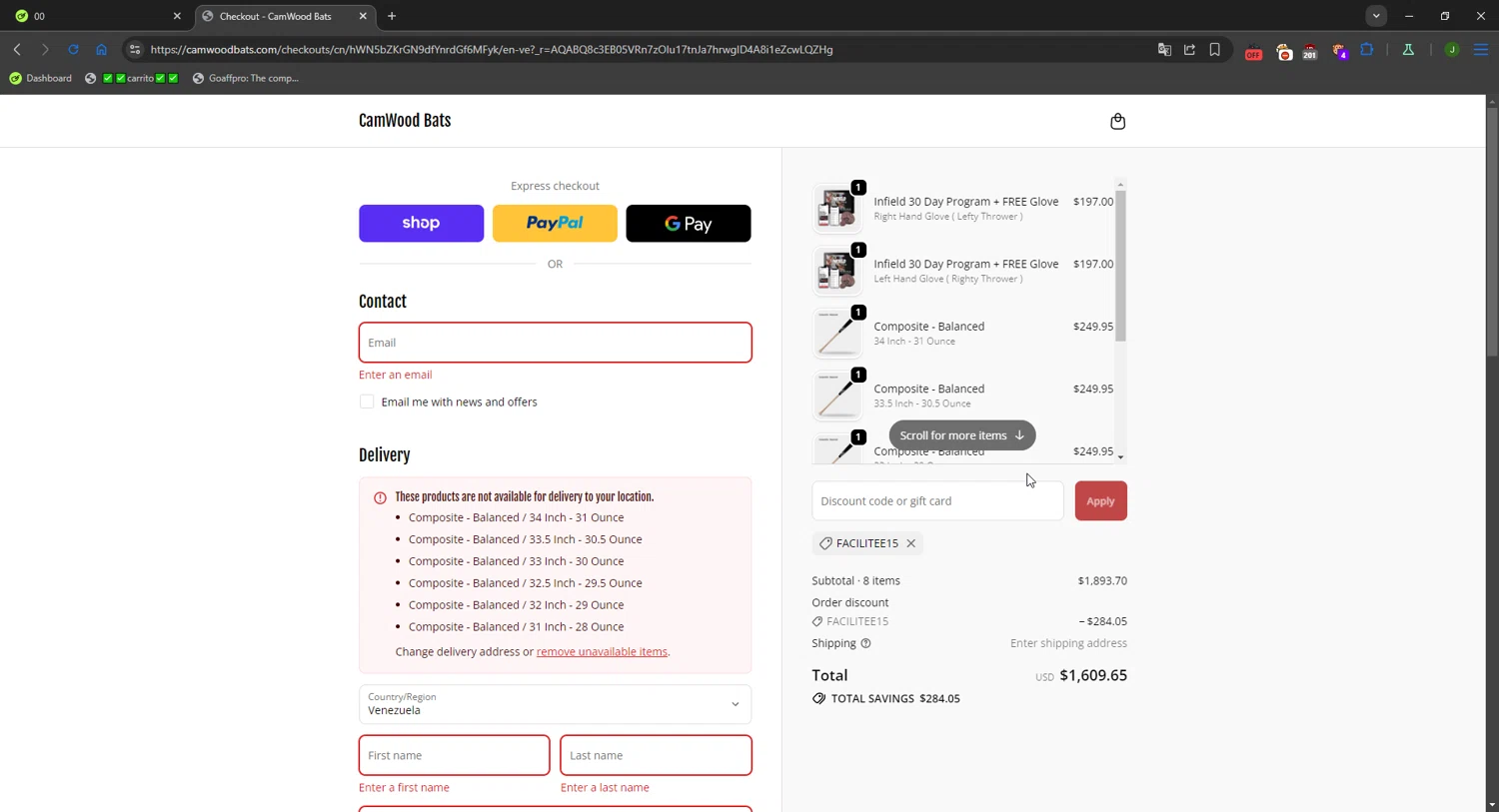Viewport: 1499px width, 812px height.
Task: Open the tab search dropdown arrow
Action: (x=1376, y=16)
